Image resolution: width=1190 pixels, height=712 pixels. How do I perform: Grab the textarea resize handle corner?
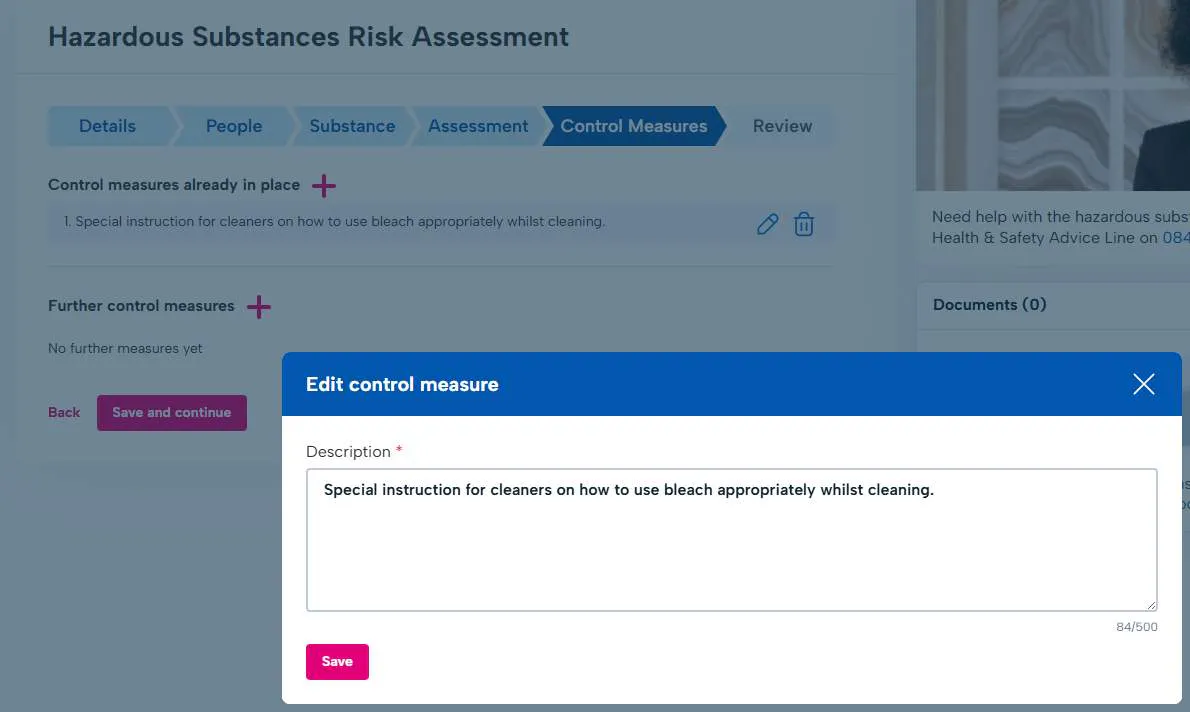1151,605
